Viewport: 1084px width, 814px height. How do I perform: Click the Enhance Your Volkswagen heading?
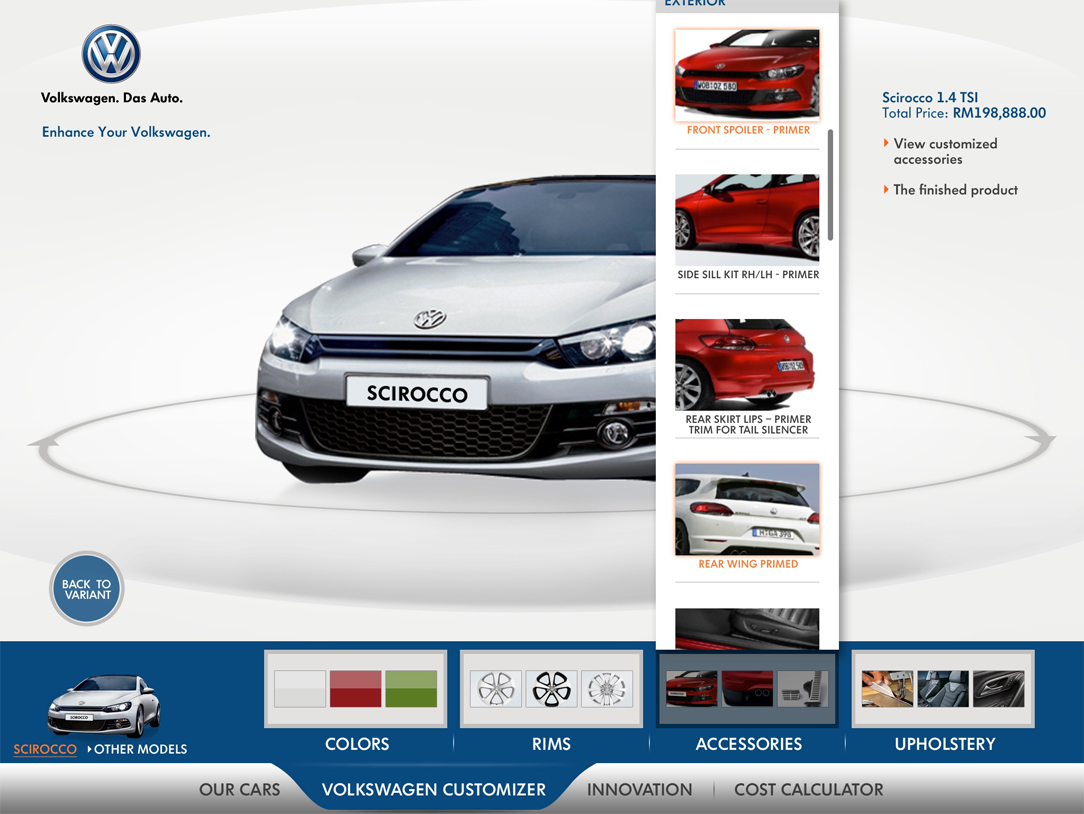pyautogui.click(x=126, y=132)
